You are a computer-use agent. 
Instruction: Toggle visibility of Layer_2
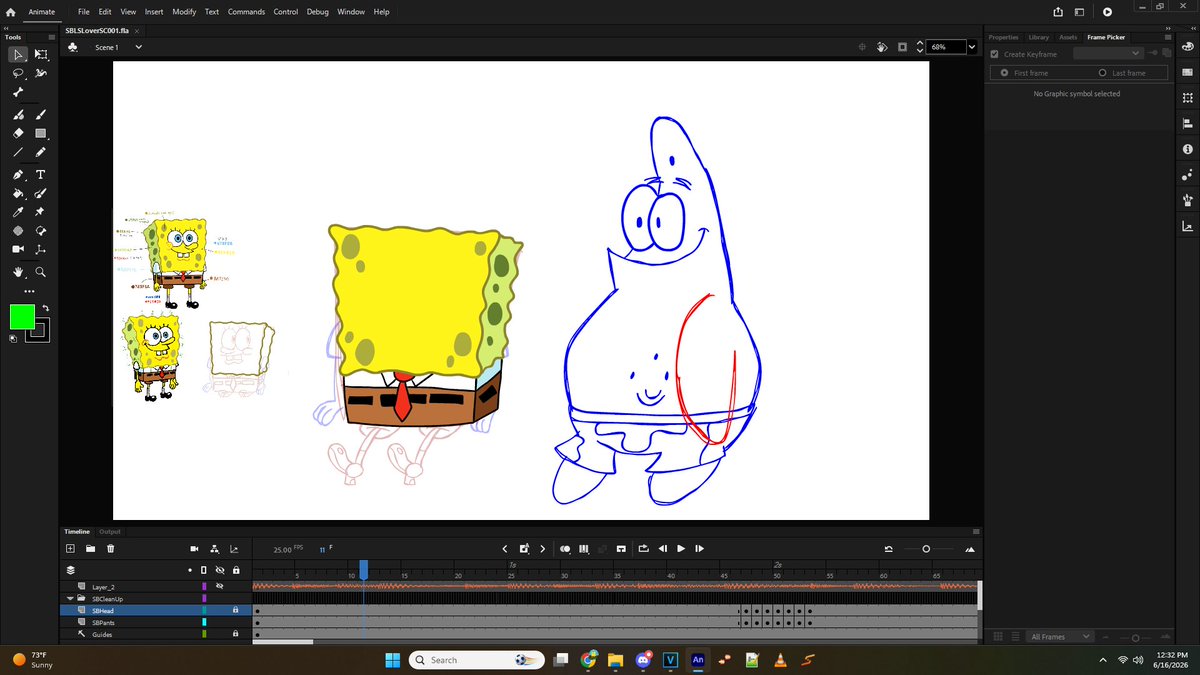[220, 587]
